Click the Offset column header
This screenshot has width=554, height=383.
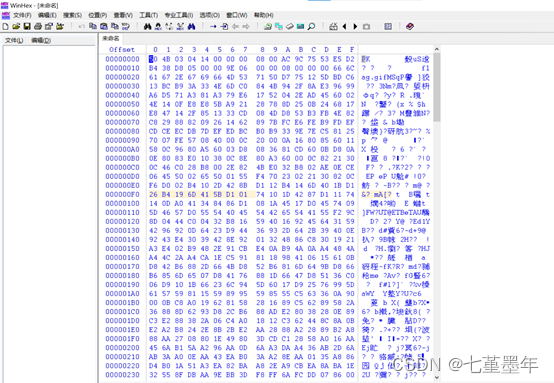(122, 50)
